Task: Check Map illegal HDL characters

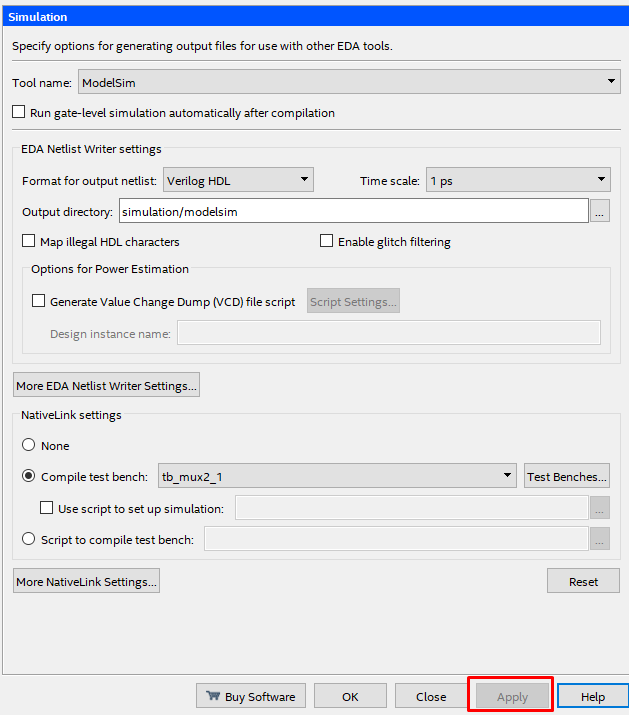Action: [29, 241]
